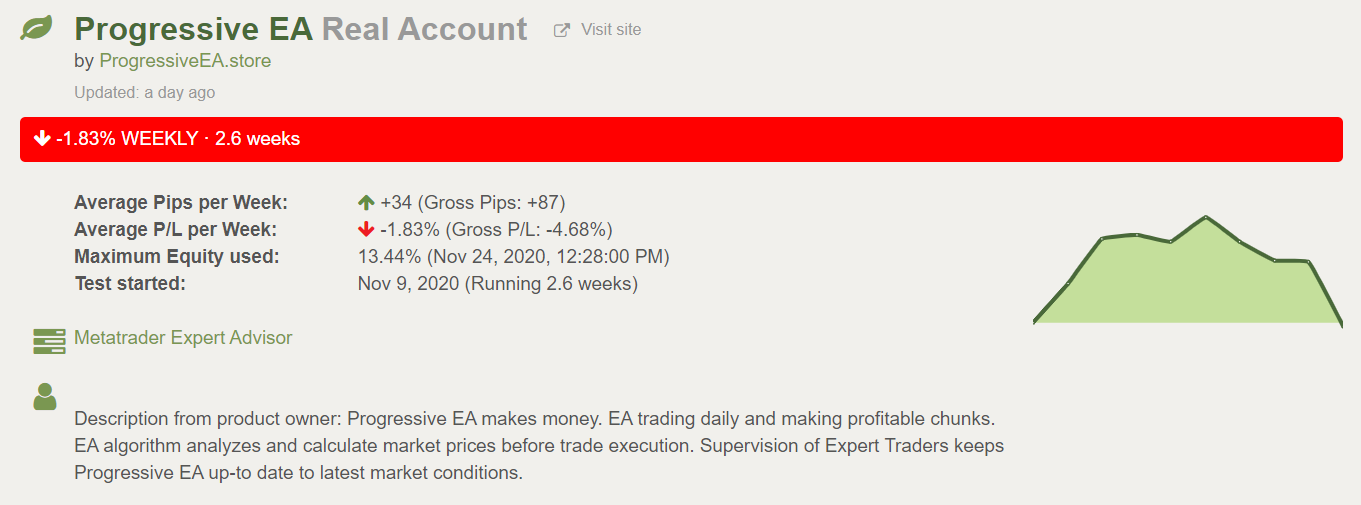Click the green up arrow next to +34
Image resolution: width=1361 pixels, height=505 pixels.
(x=366, y=202)
